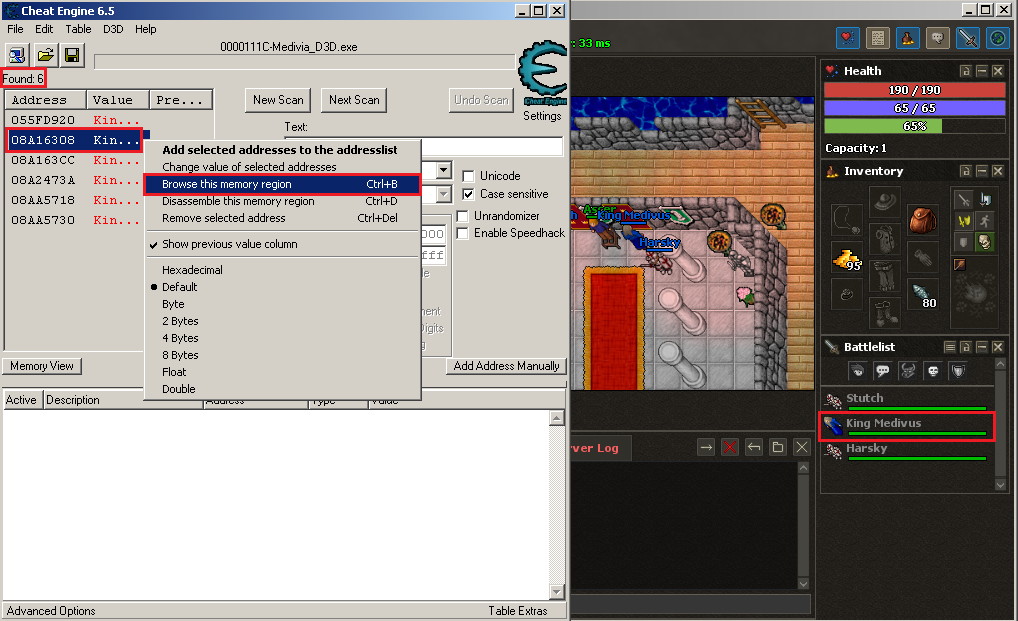Screen dimensions: 1018x621
Task: Tick the Enable Speedhack checkbox
Action: [463, 233]
